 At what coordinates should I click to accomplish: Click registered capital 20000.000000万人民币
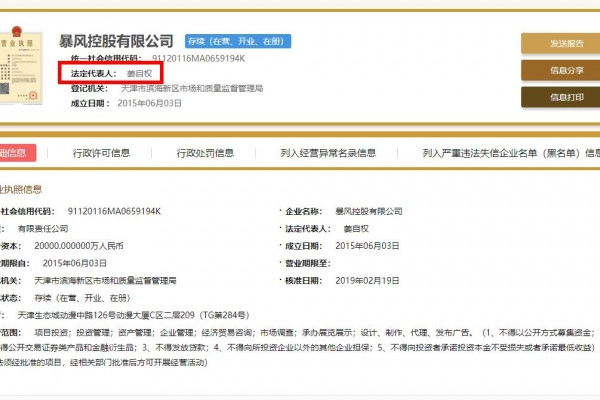point(79,246)
